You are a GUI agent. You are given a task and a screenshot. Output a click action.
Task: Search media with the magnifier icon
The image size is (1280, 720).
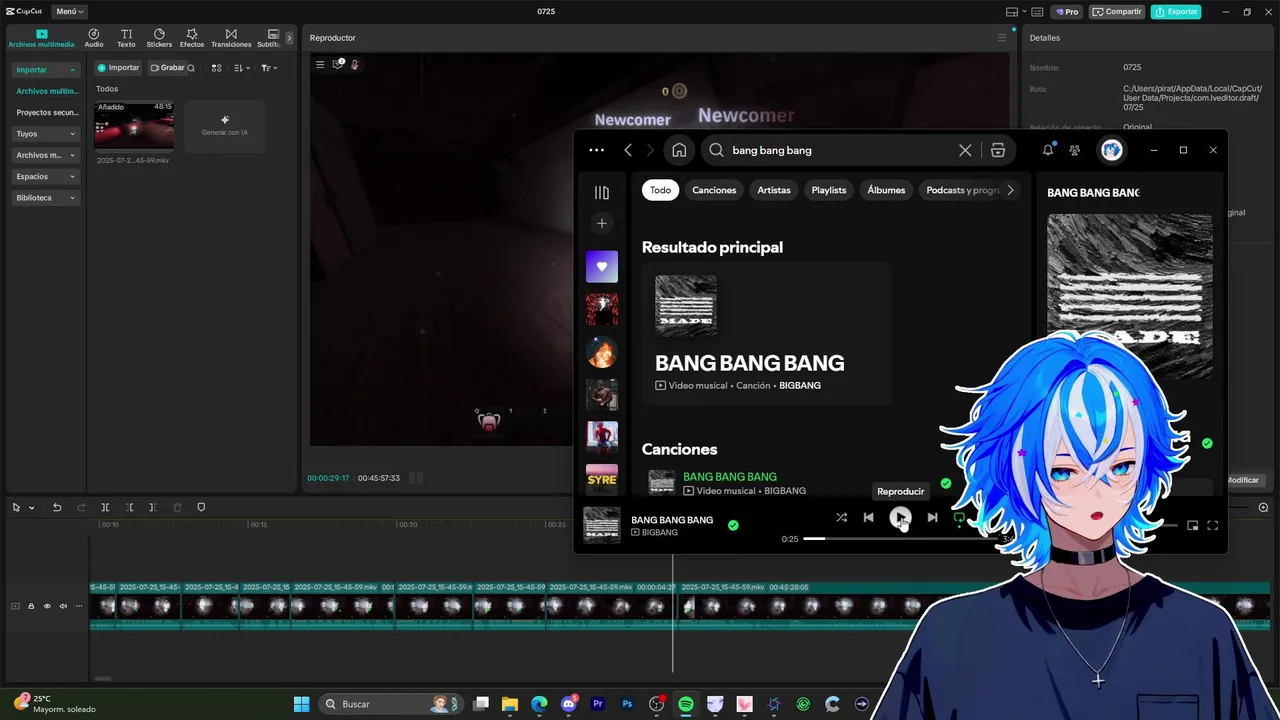(x=191, y=68)
